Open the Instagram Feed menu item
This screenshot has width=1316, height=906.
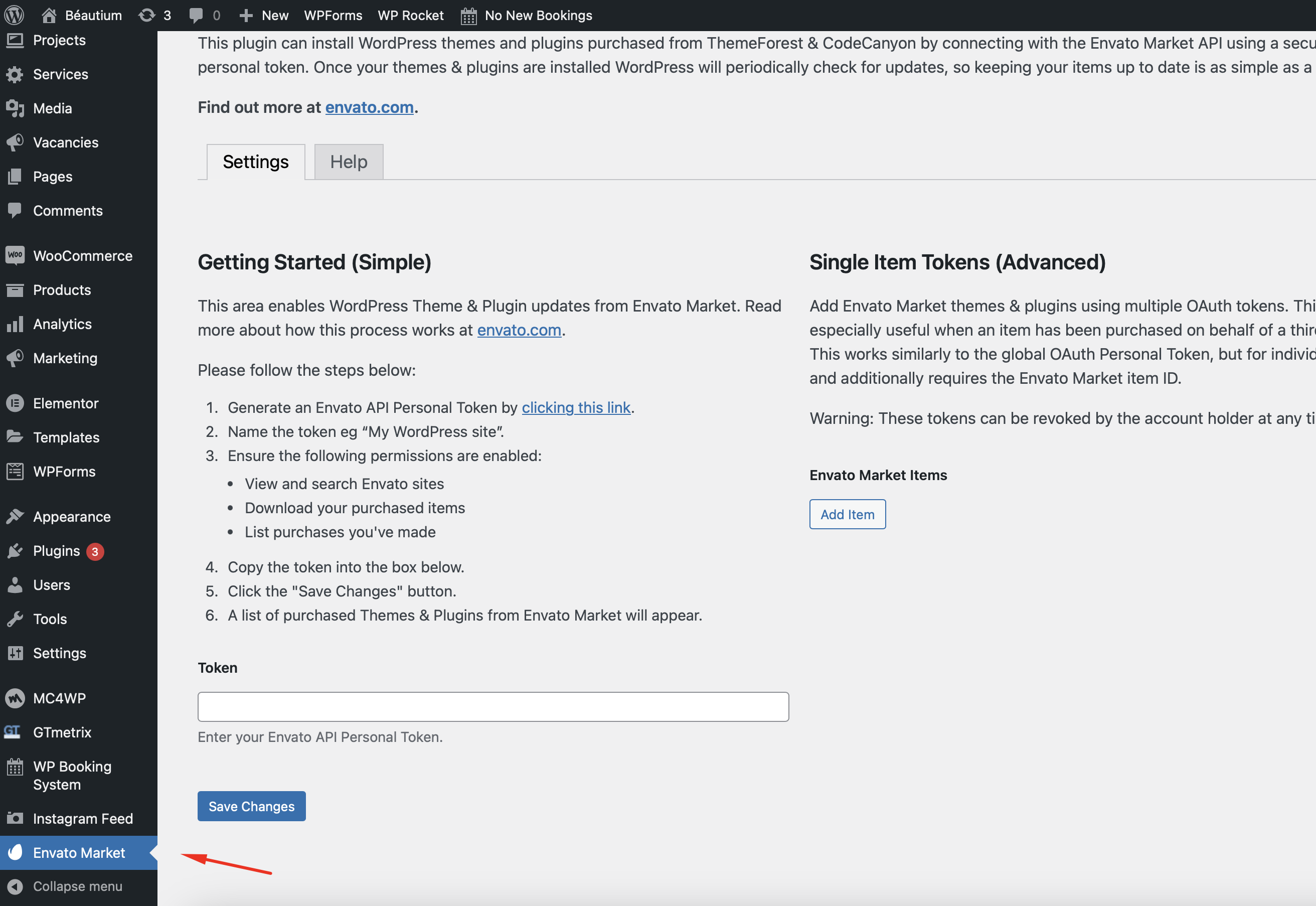coord(79,819)
